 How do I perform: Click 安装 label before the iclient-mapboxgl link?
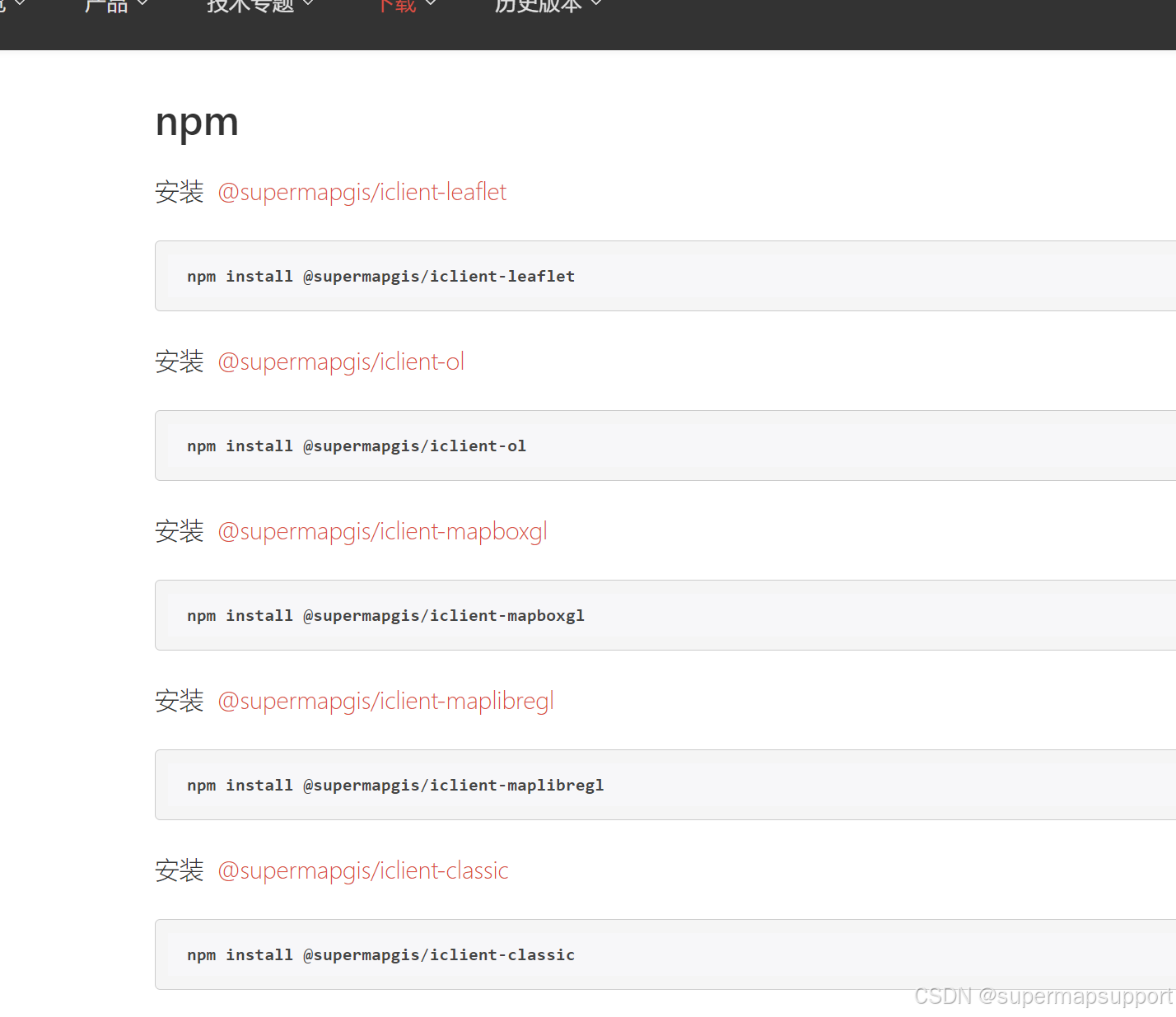[180, 531]
